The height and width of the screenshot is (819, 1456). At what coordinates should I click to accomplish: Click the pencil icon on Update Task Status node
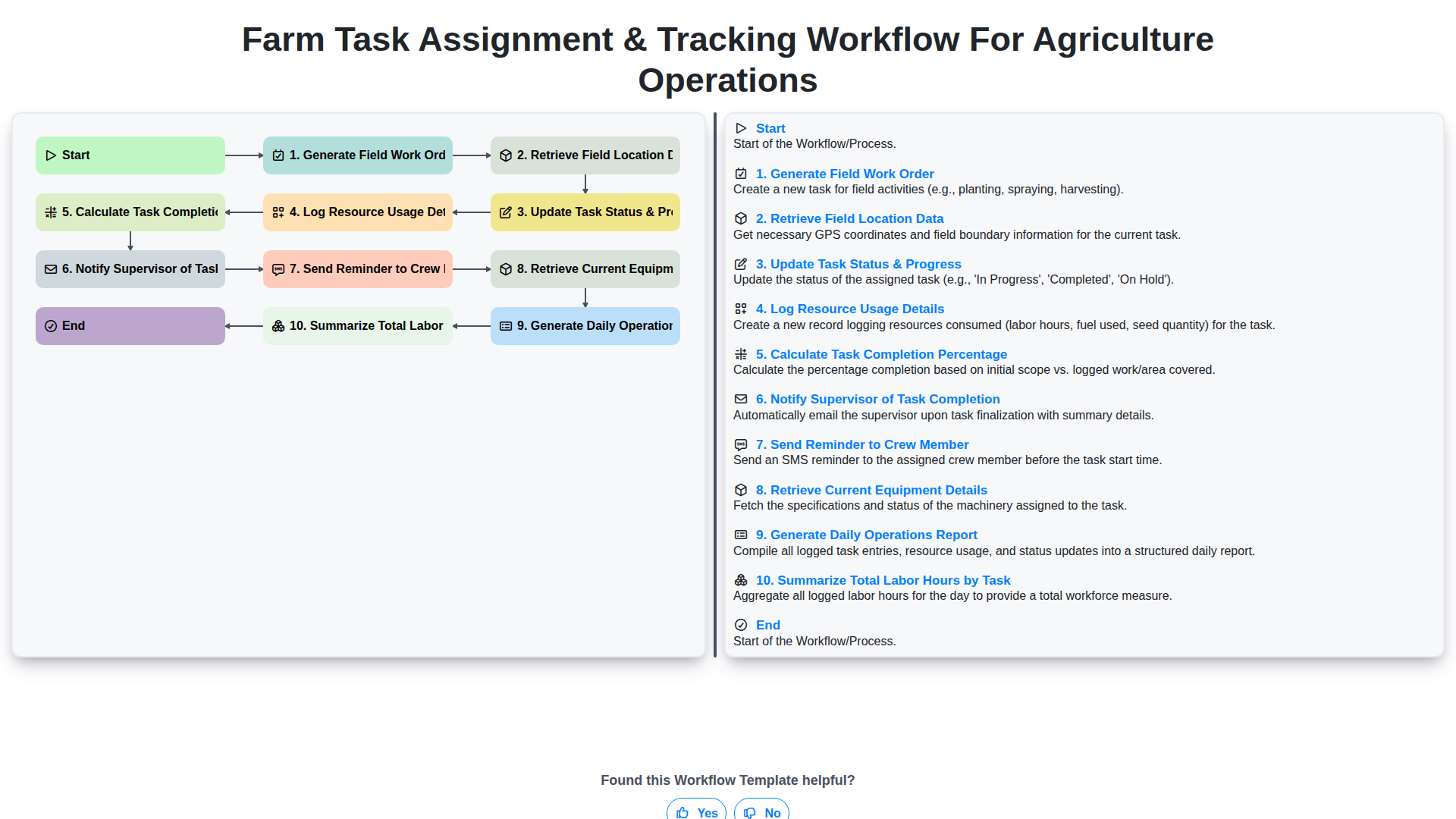tap(506, 212)
